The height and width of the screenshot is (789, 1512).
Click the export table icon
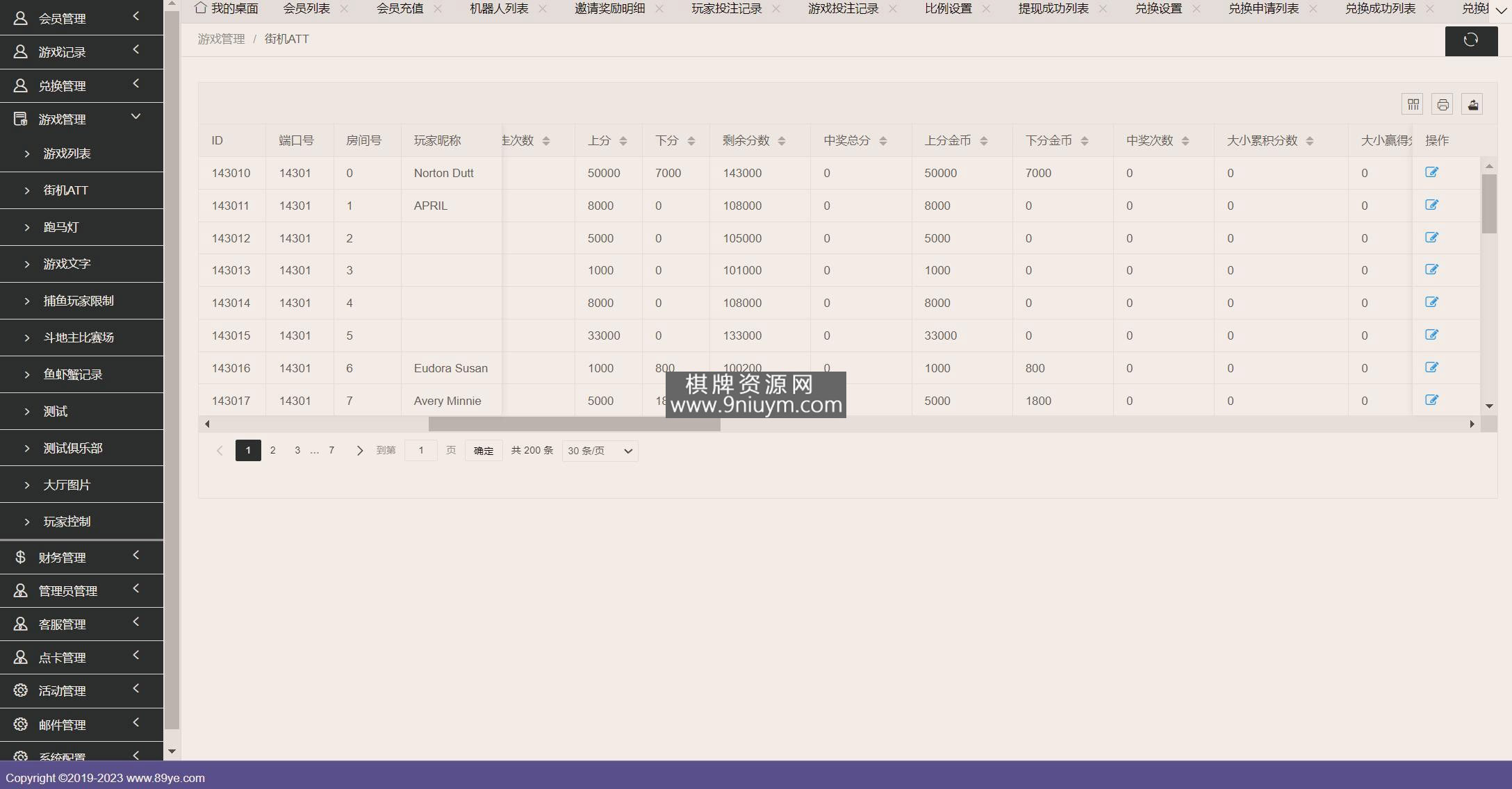coord(1472,104)
